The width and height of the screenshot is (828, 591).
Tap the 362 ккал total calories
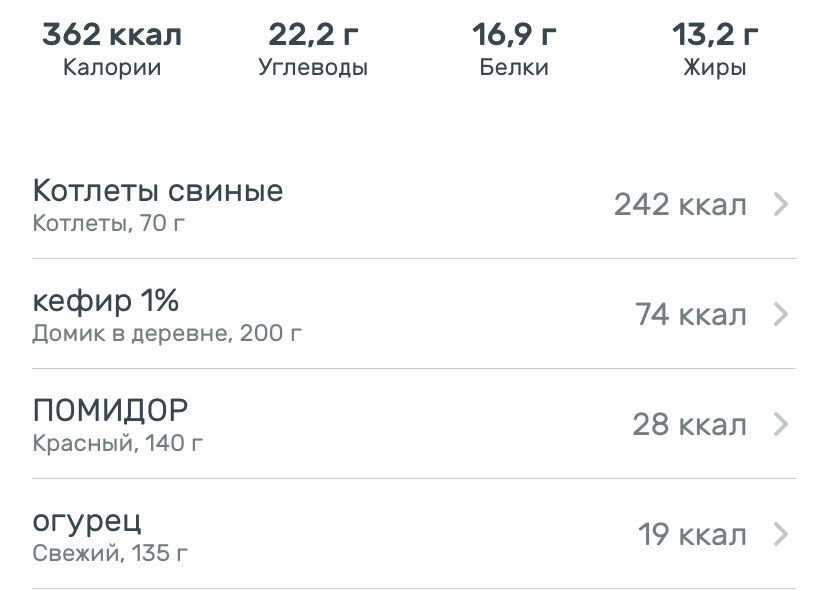tap(112, 36)
